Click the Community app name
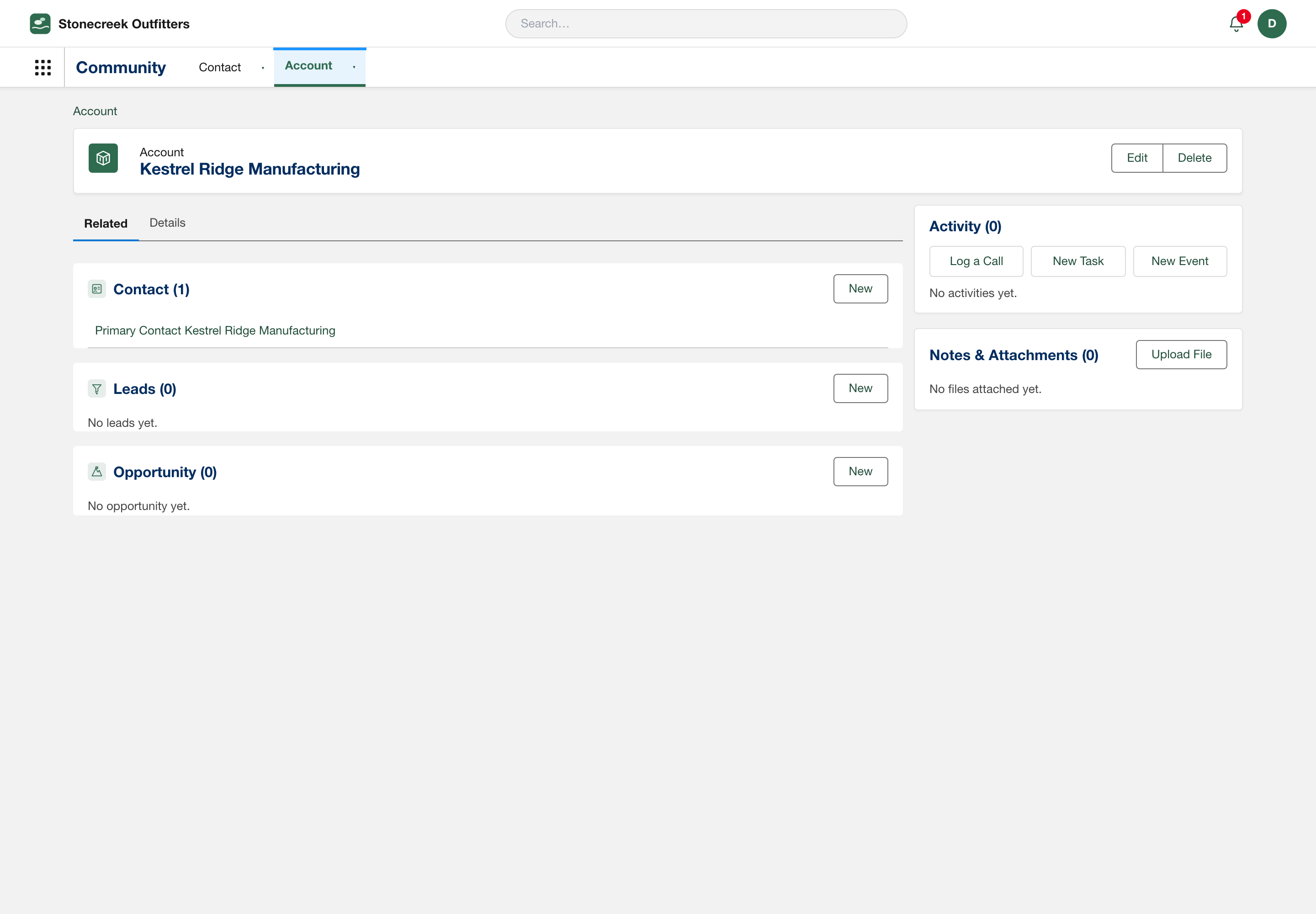This screenshot has width=1316, height=914. click(121, 68)
